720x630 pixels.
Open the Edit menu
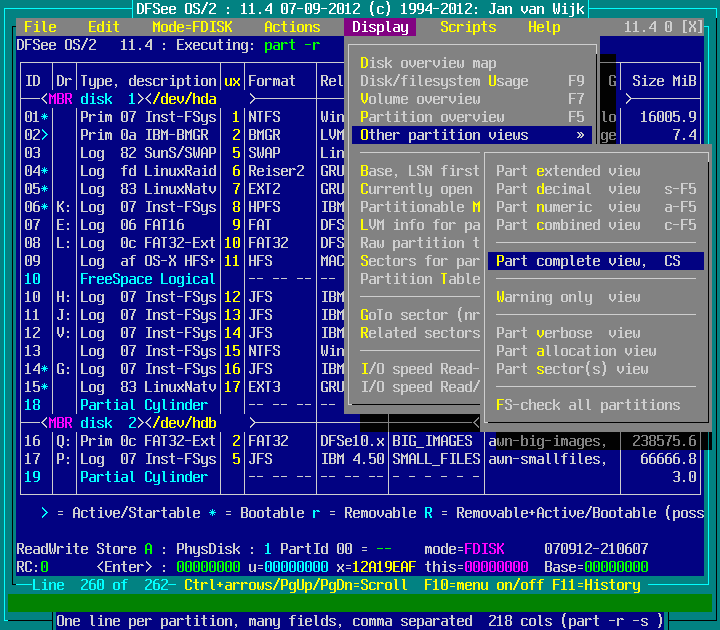(104, 27)
